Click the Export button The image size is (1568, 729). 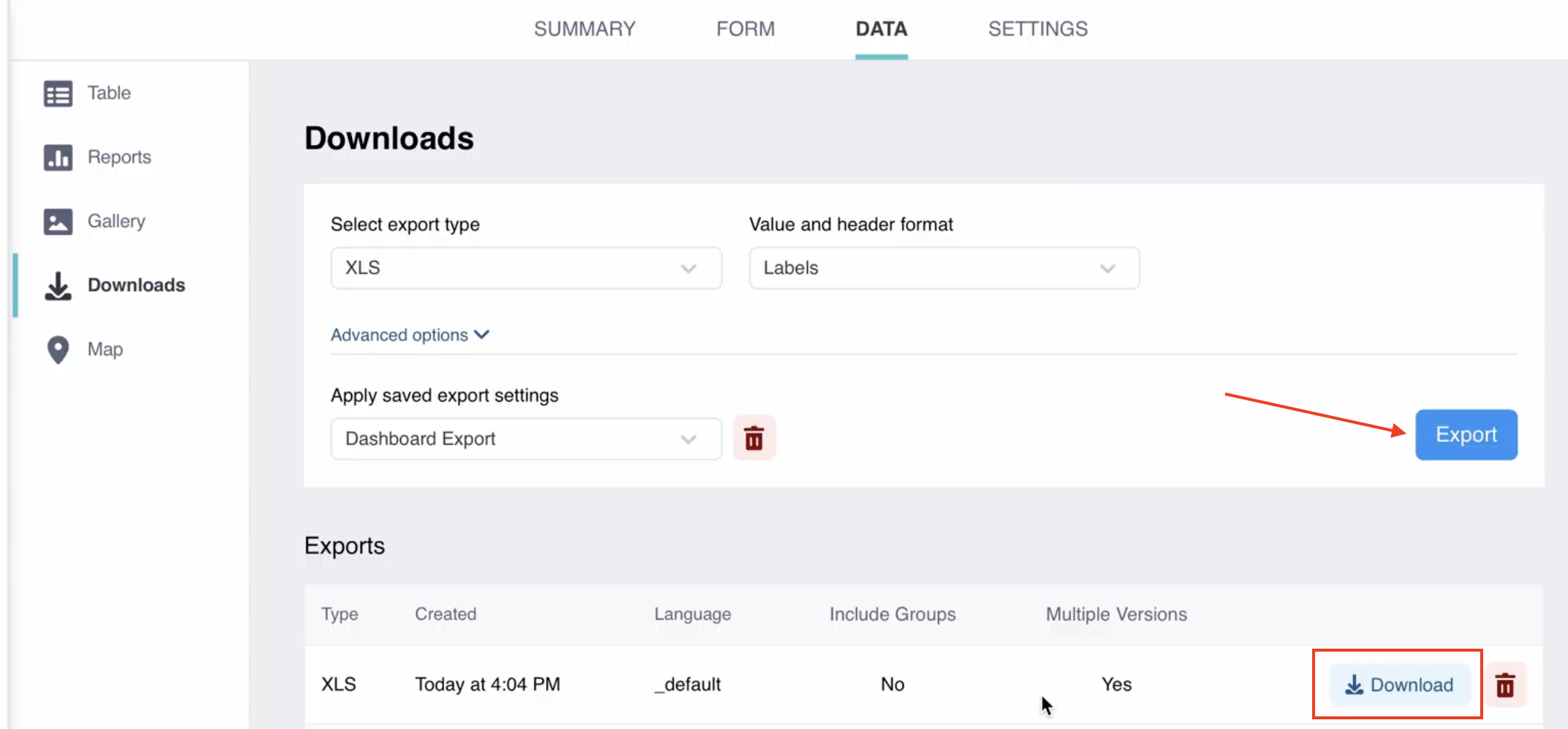click(1465, 434)
